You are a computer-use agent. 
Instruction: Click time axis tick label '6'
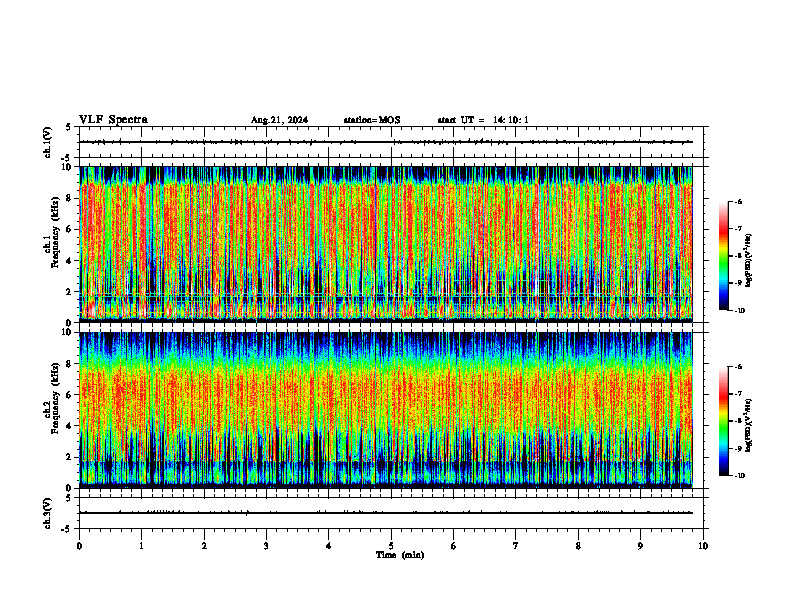pyautogui.click(x=454, y=546)
